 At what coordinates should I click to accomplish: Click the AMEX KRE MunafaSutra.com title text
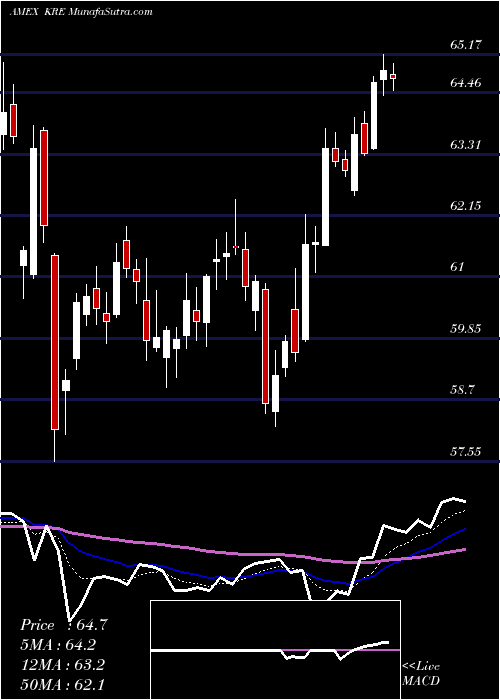[x=81, y=11]
